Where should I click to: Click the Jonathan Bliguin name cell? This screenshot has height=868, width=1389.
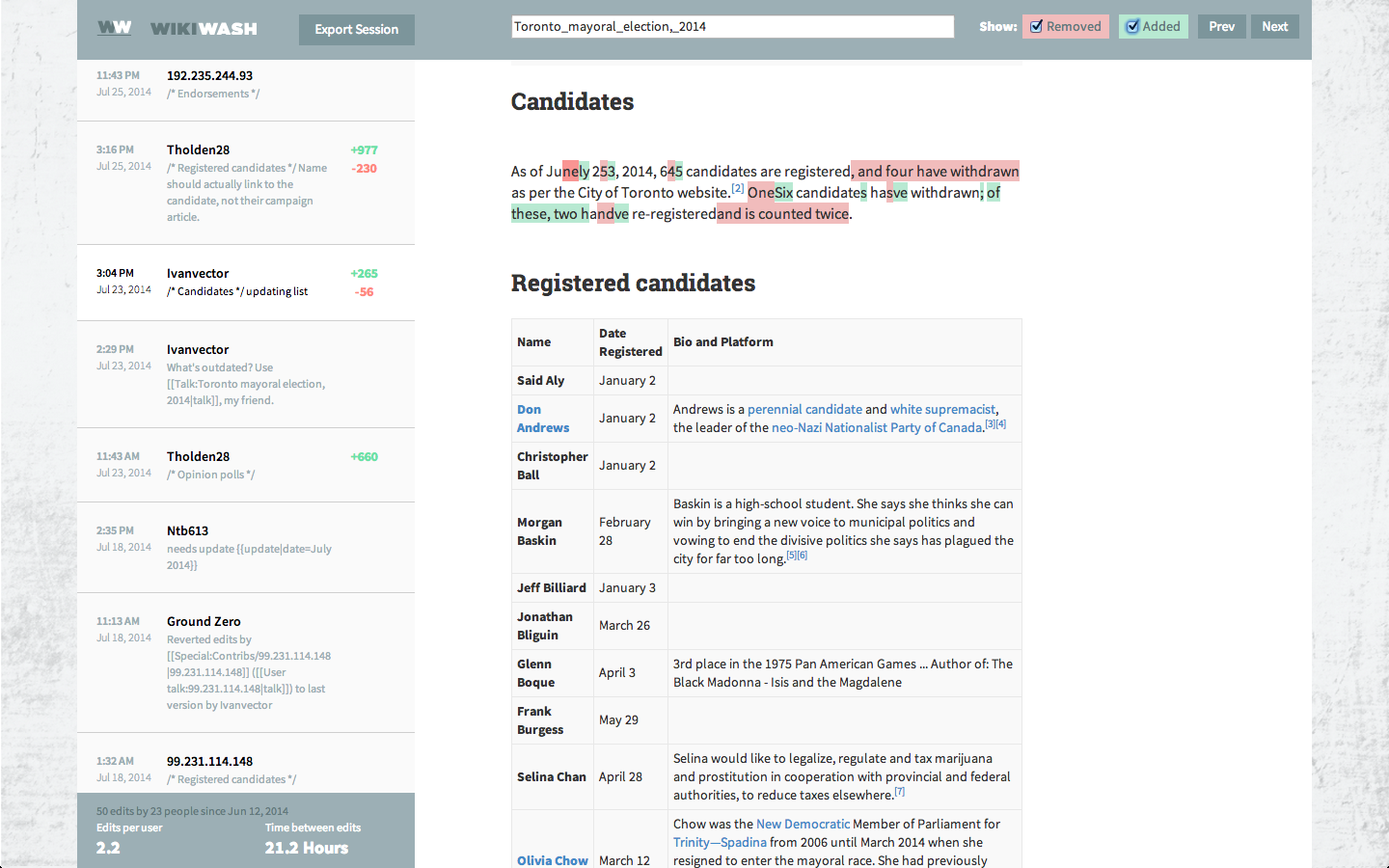coord(552,626)
